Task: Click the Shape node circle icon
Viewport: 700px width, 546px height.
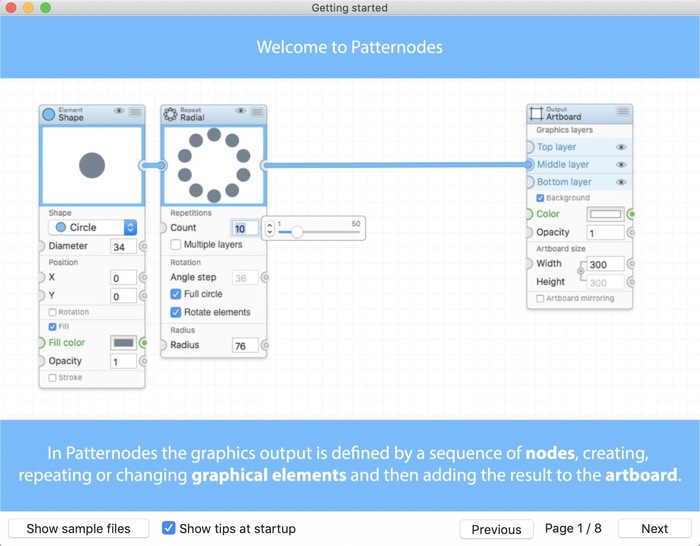Action: coord(49,114)
